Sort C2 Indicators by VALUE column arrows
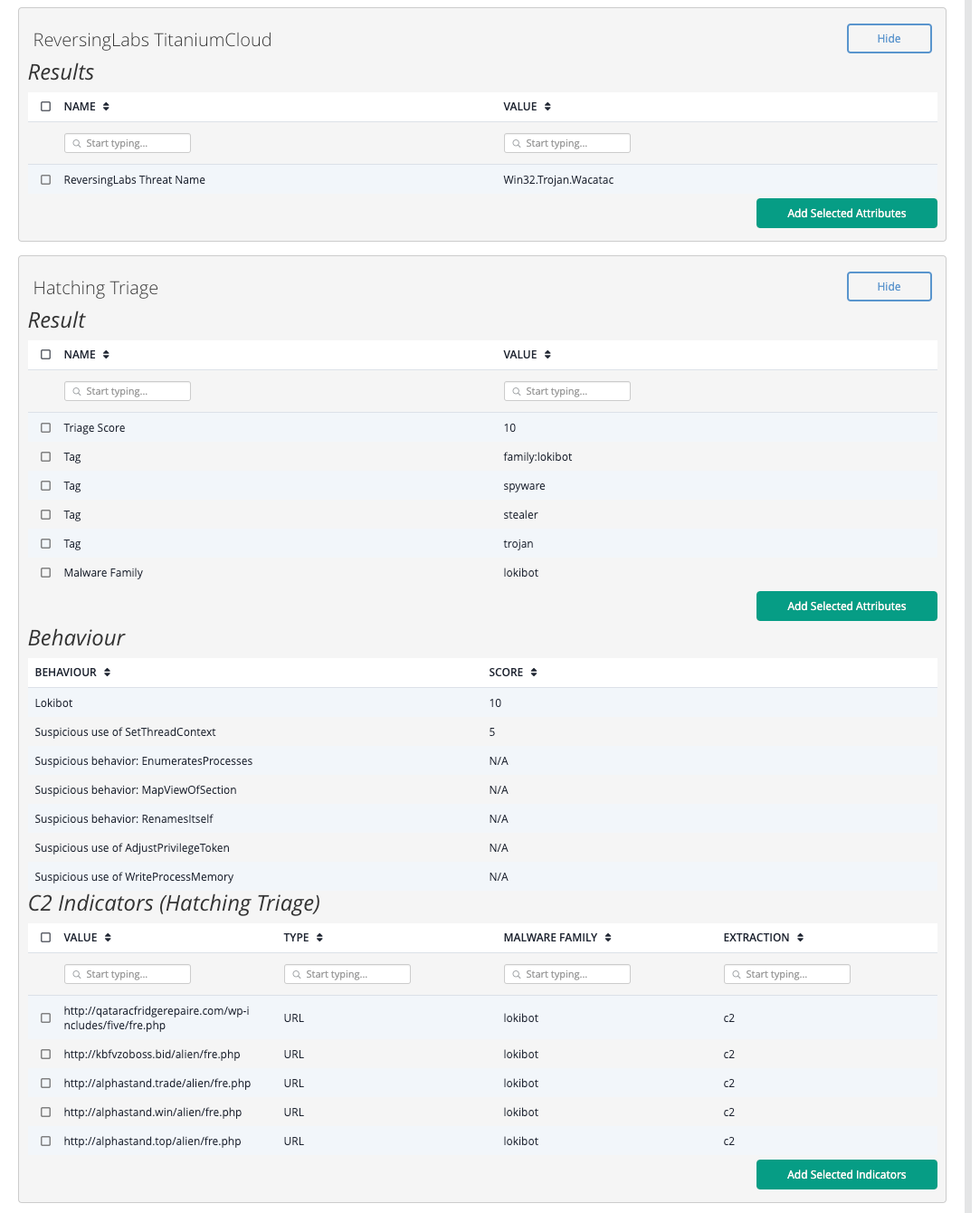980x1213 pixels. [x=108, y=938]
